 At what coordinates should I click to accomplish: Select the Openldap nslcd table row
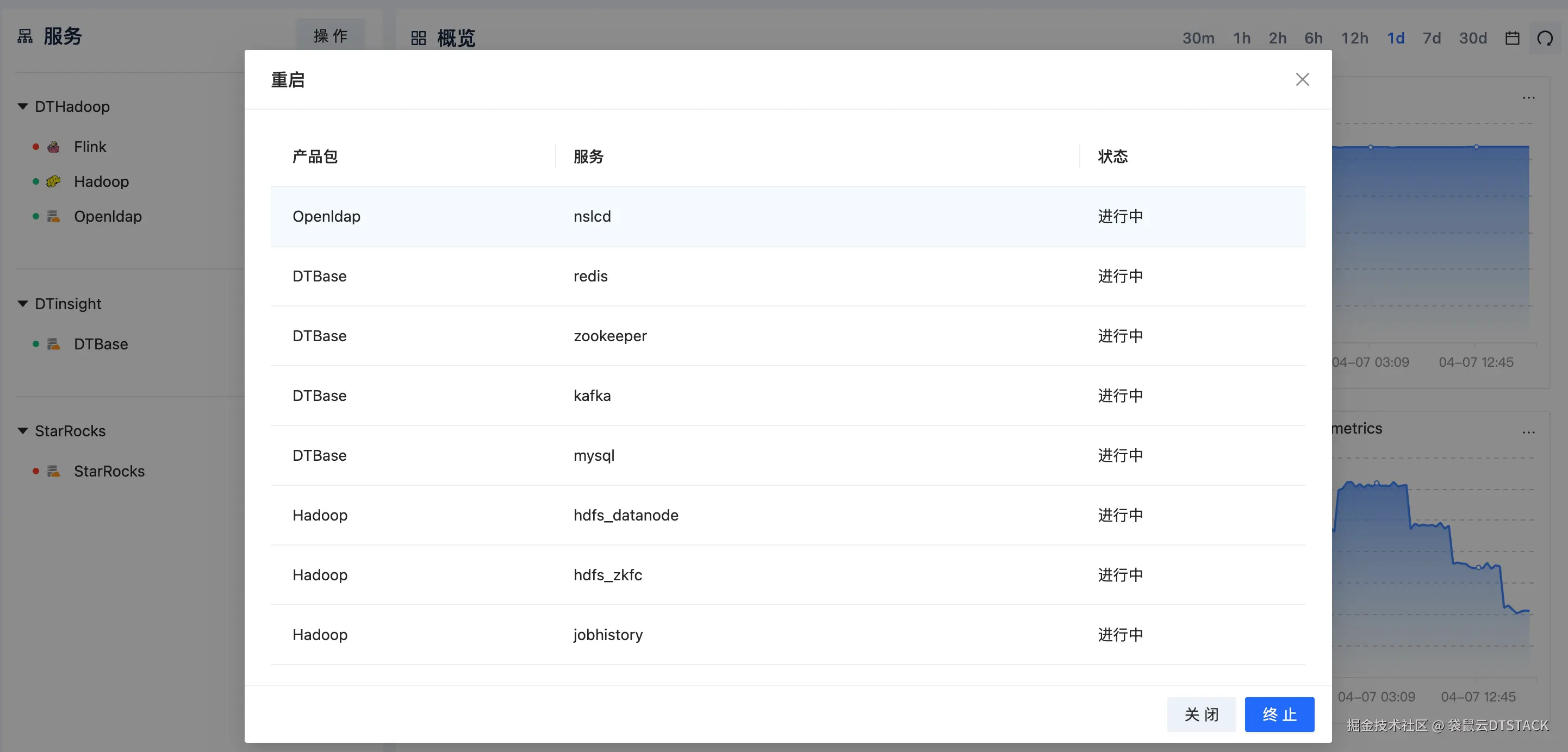tap(787, 216)
